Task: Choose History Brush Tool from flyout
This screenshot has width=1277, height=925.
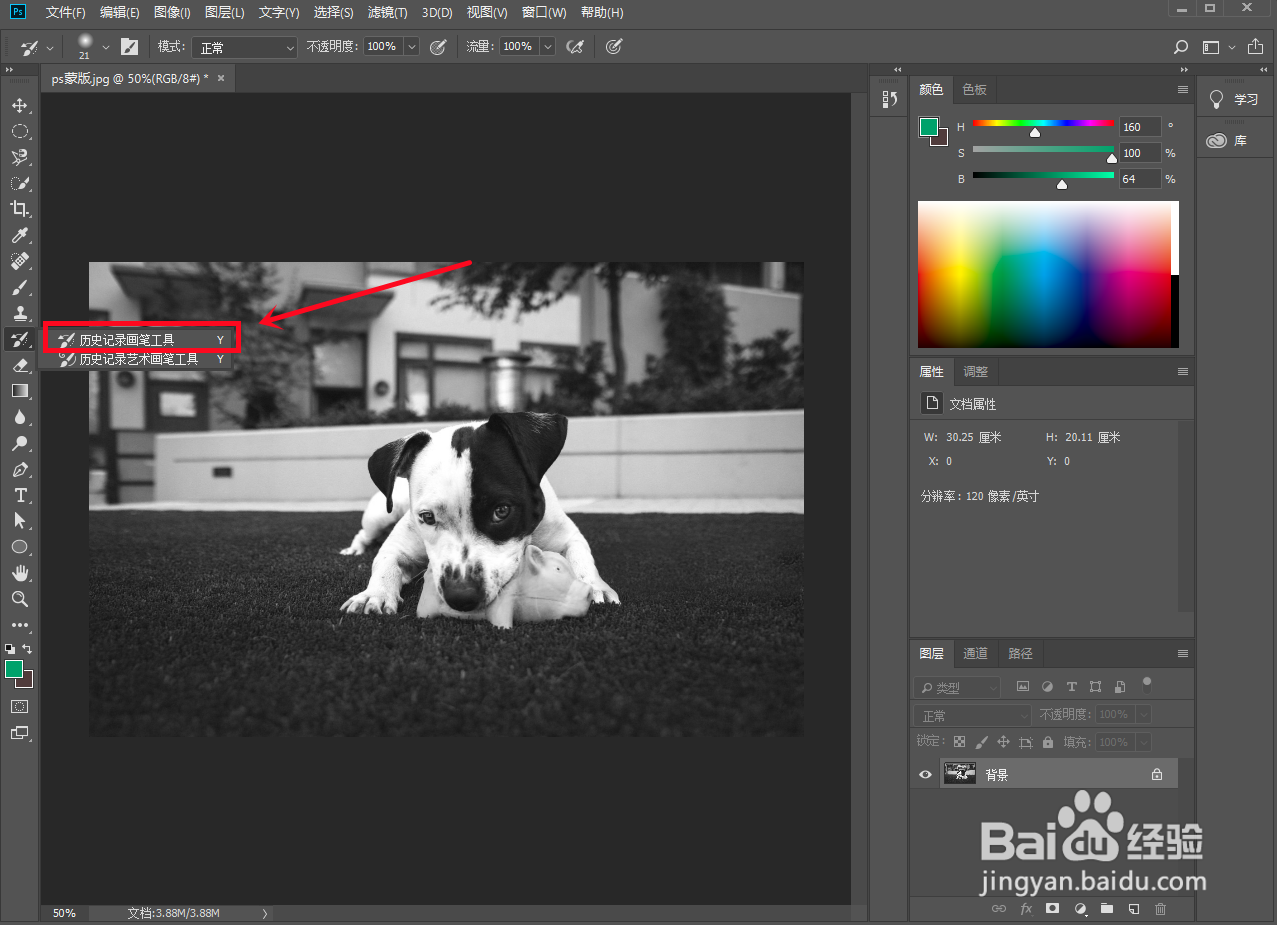Action: click(x=140, y=340)
